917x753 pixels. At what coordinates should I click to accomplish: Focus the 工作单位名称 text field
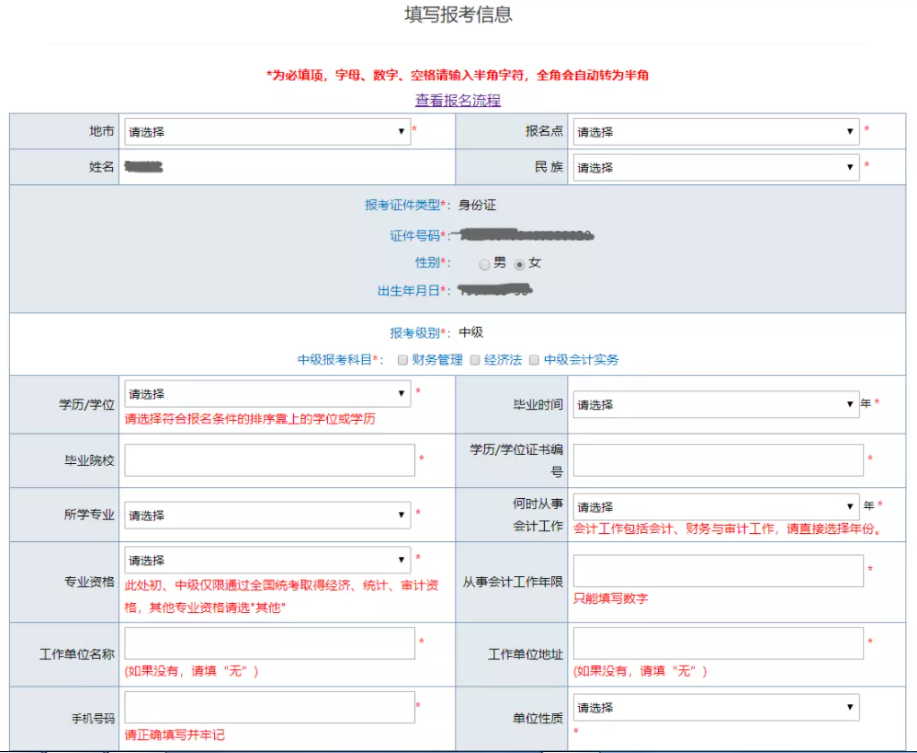[x=269, y=644]
